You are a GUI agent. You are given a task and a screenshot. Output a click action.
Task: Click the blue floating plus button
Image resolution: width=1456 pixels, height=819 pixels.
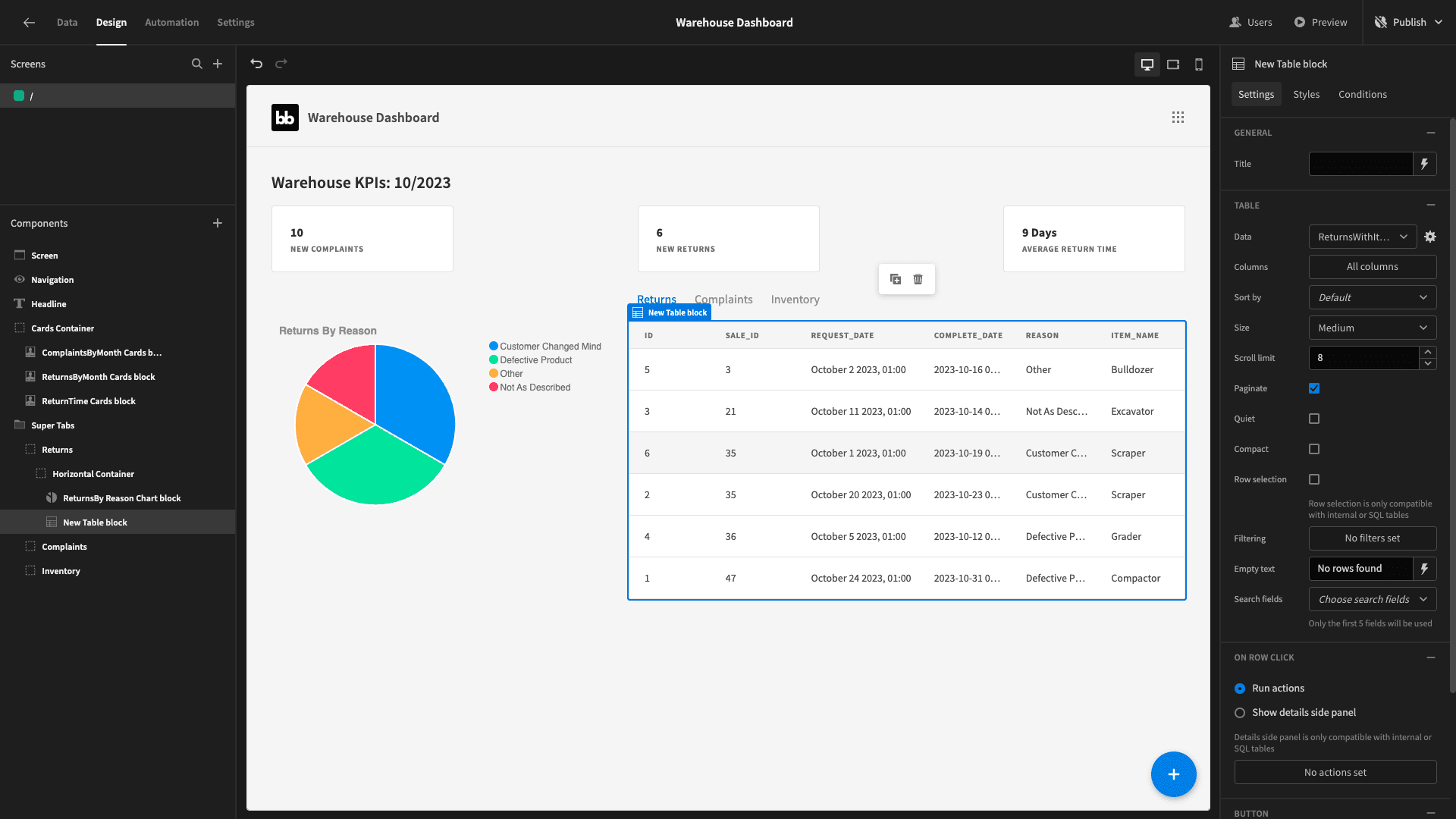[1174, 774]
